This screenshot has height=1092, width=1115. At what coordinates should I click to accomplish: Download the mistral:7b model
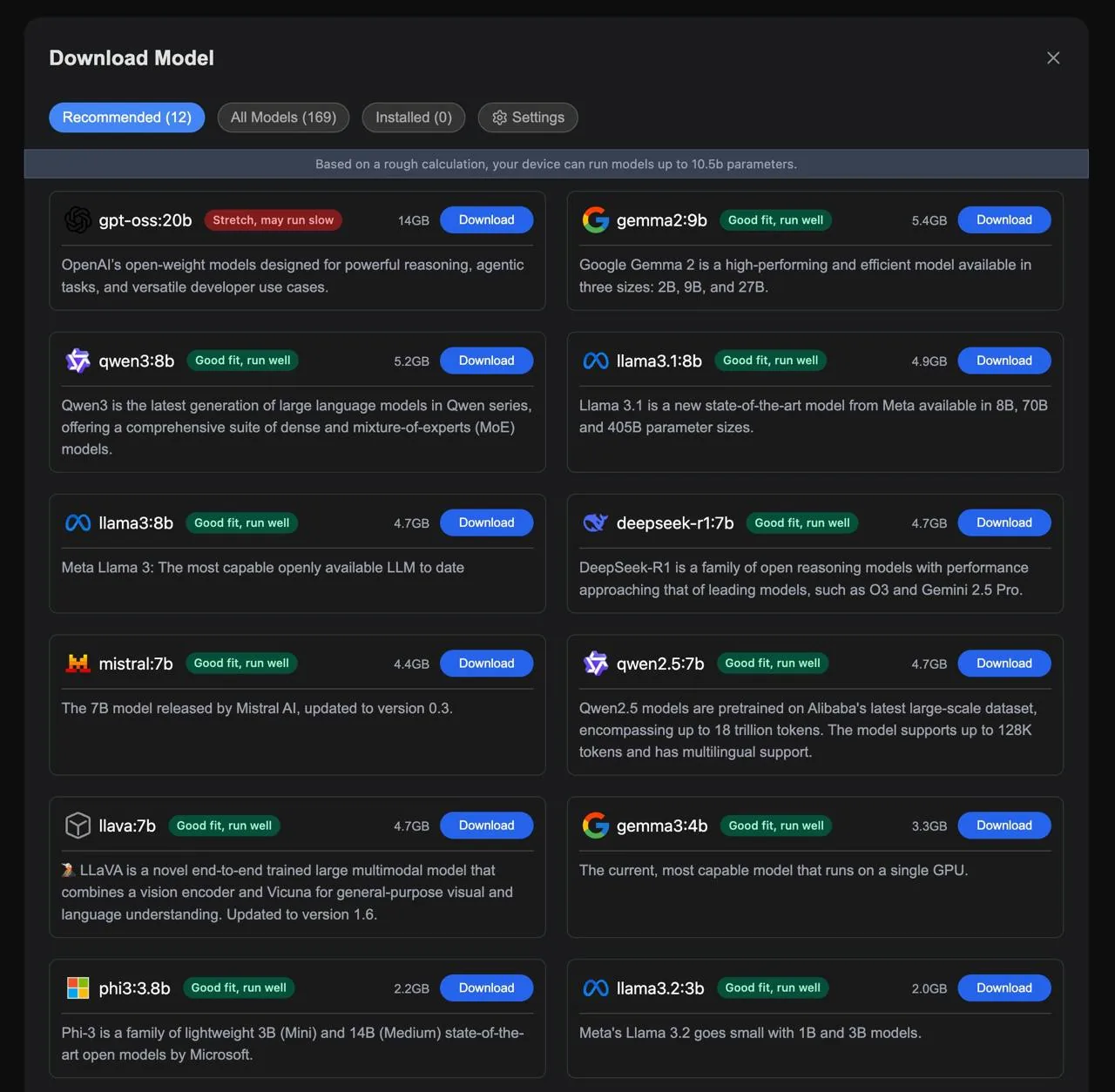(487, 664)
